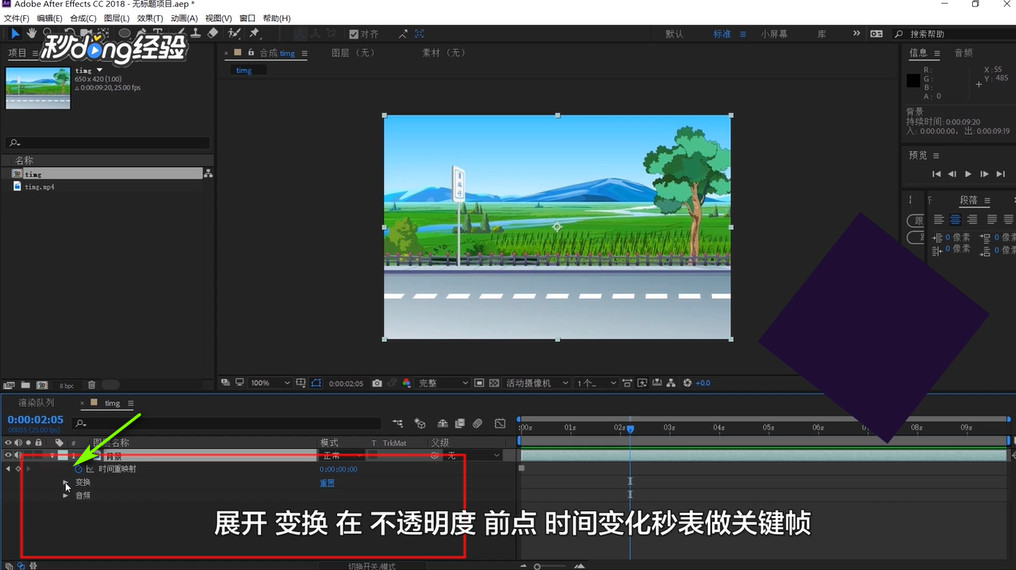Switch to 标准 workspace
Viewport: 1016px width, 570px height.
click(x=722, y=34)
